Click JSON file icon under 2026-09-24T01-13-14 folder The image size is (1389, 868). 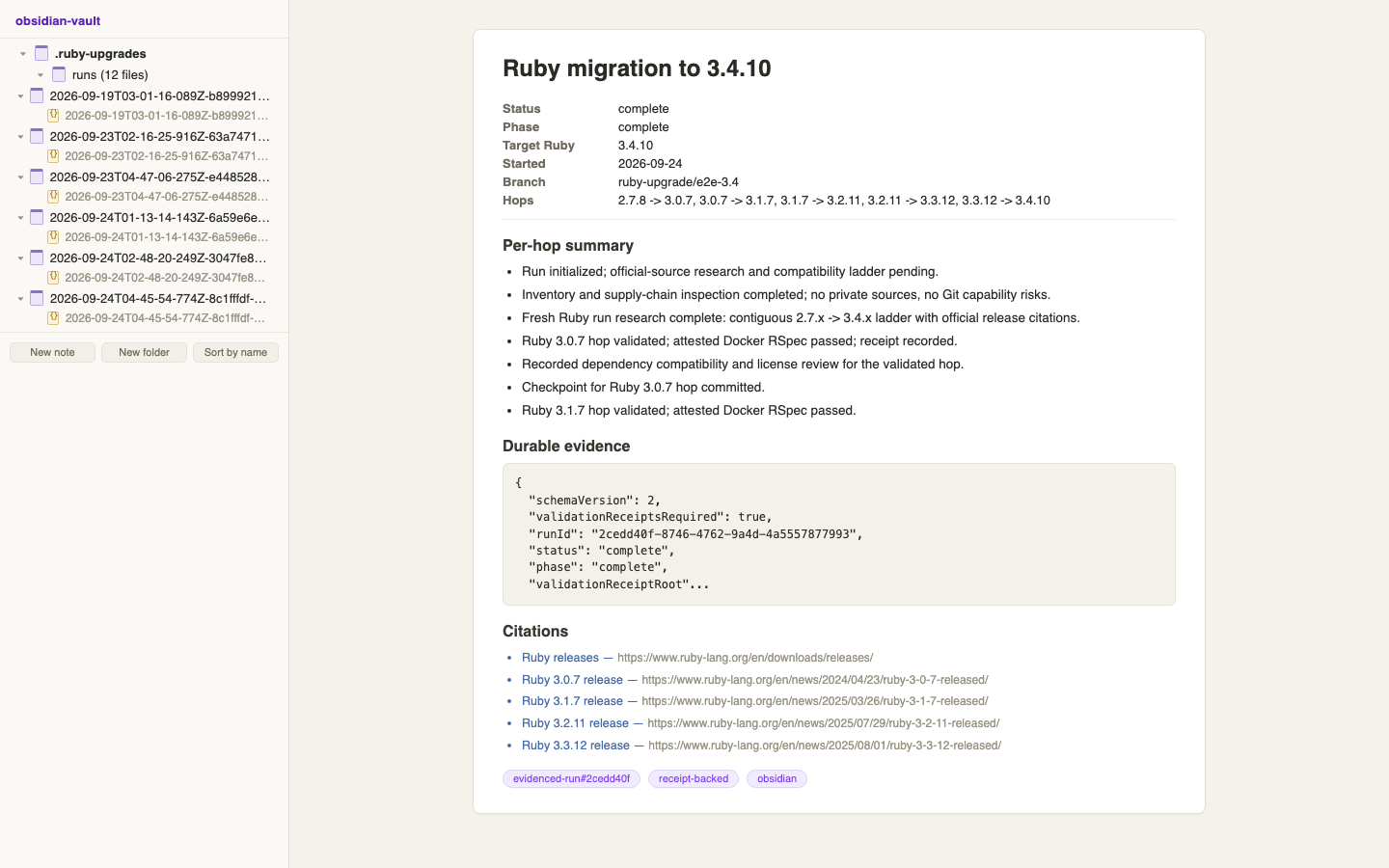pos(54,237)
